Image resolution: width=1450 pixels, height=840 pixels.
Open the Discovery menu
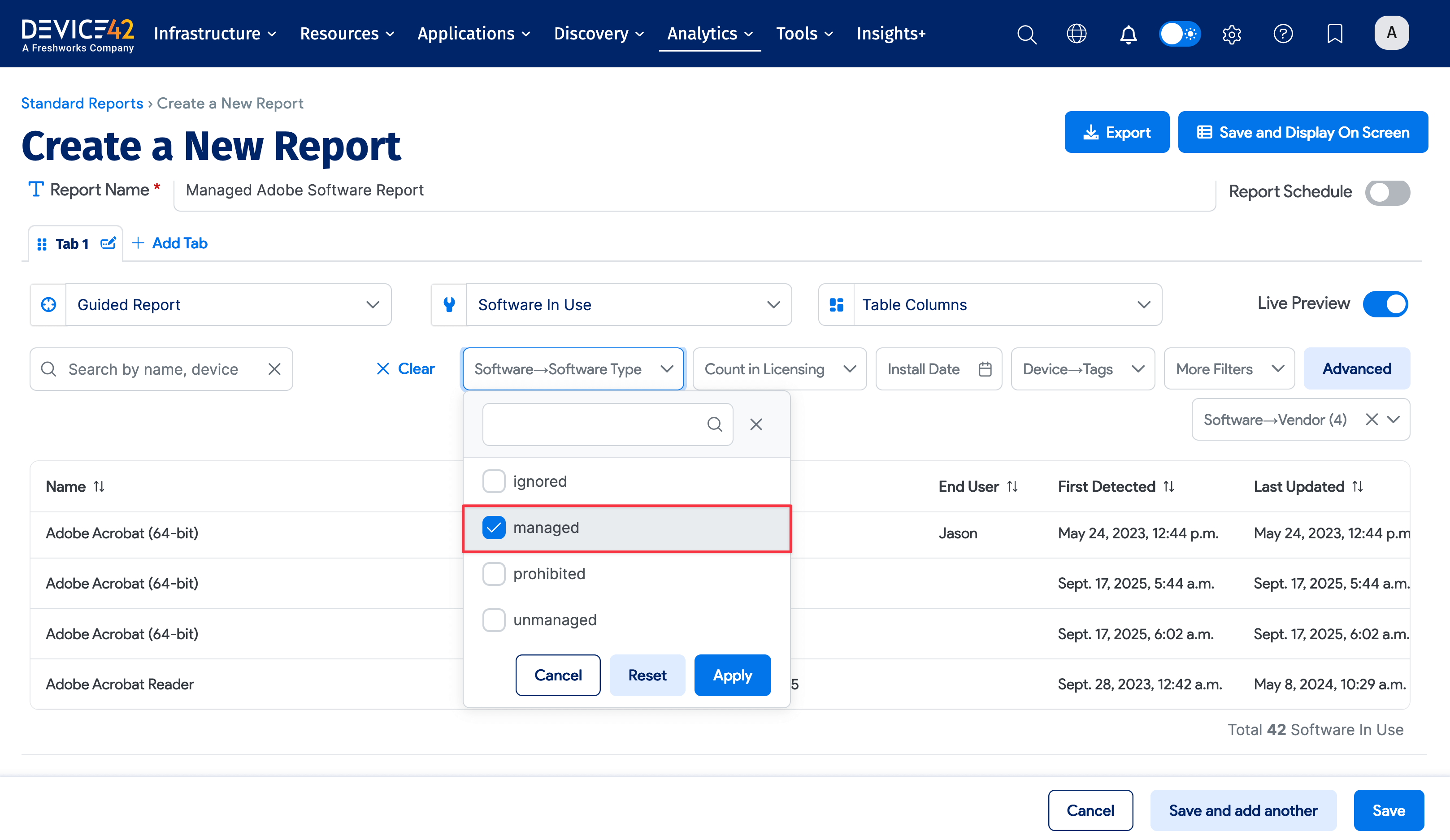(599, 34)
